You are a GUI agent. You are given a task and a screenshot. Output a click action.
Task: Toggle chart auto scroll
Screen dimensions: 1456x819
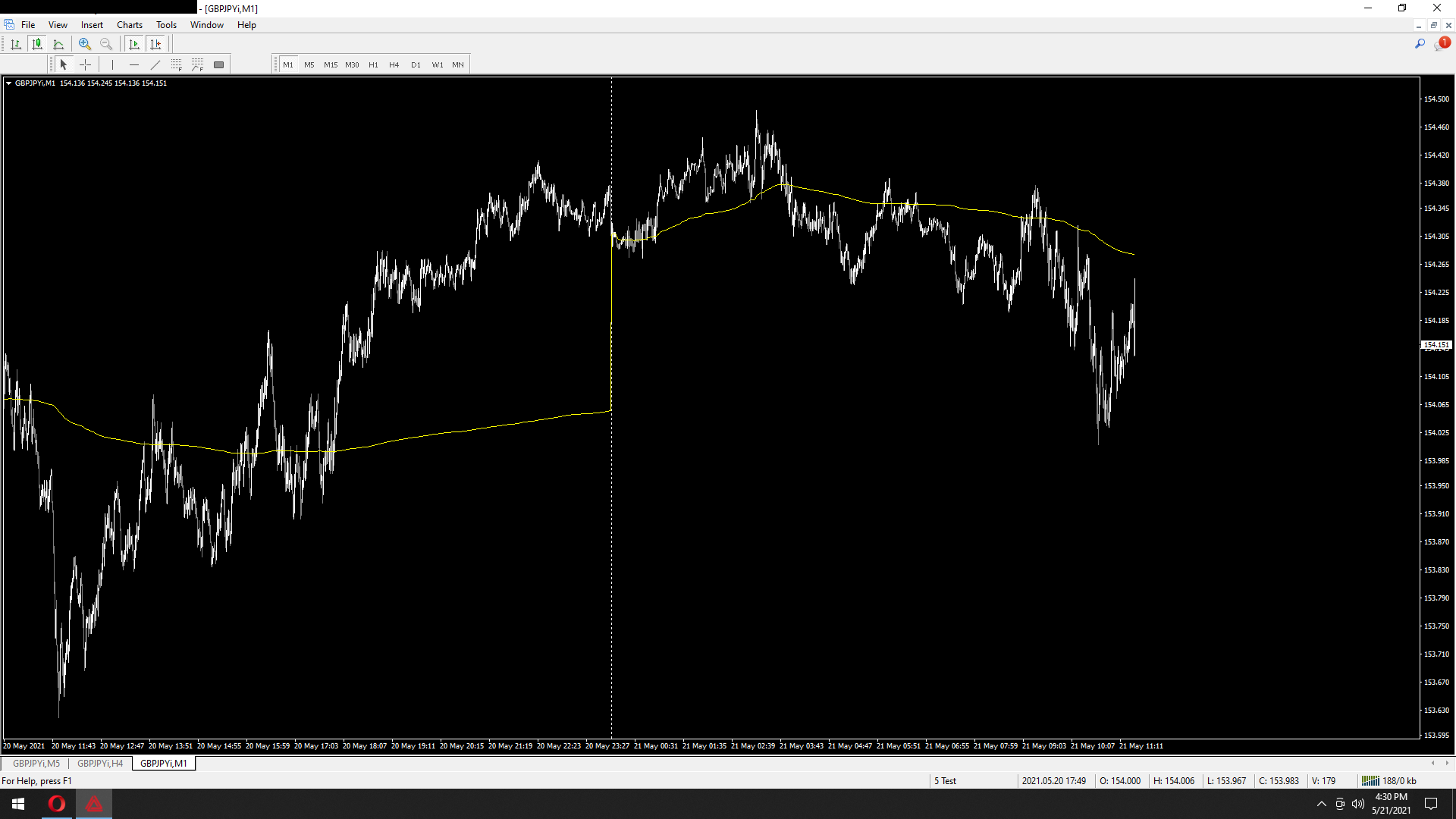coord(134,44)
